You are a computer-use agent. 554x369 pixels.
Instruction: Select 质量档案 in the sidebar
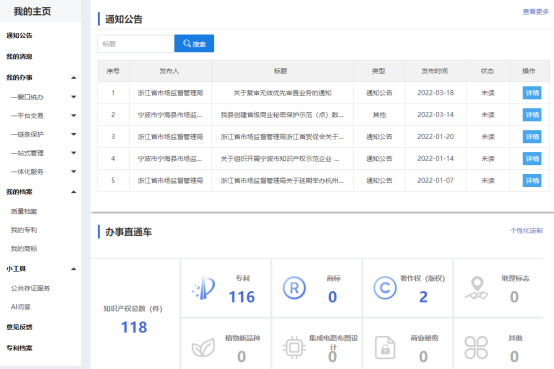[x=24, y=211]
